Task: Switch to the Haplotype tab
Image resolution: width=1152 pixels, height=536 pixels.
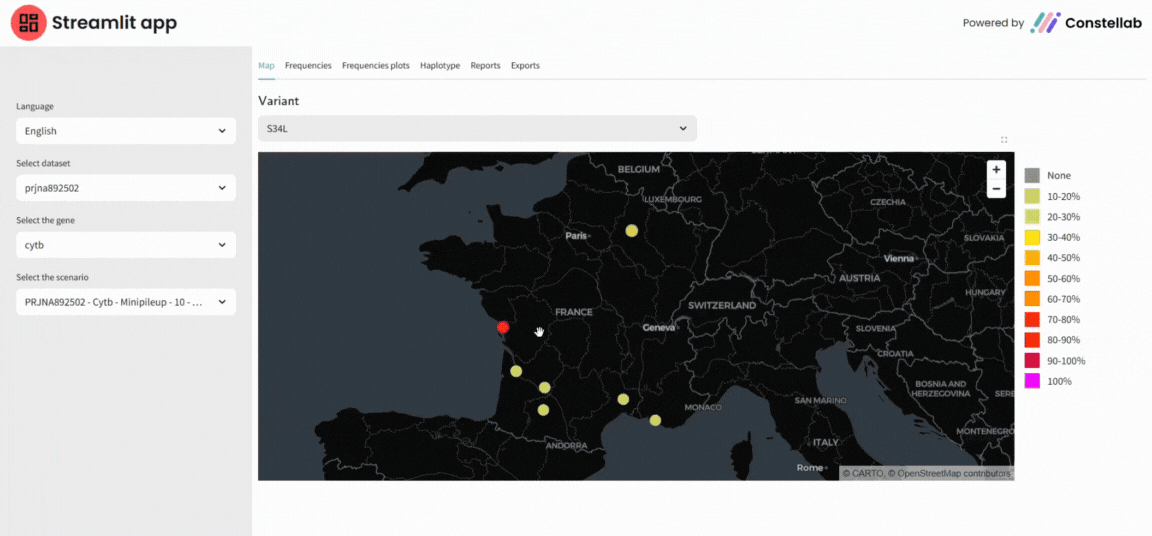Action: point(440,66)
